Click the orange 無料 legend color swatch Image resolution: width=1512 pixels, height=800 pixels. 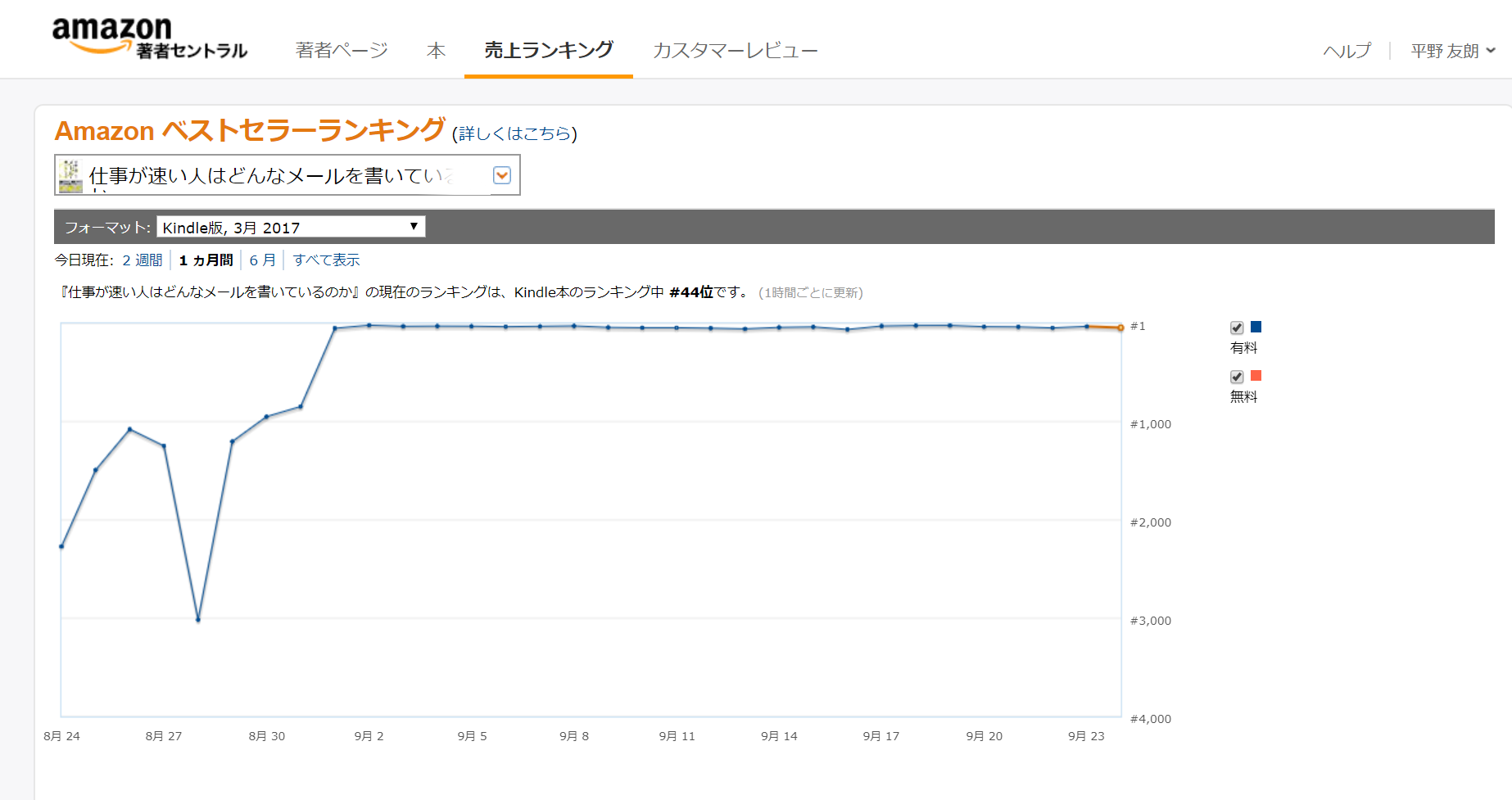(1256, 376)
